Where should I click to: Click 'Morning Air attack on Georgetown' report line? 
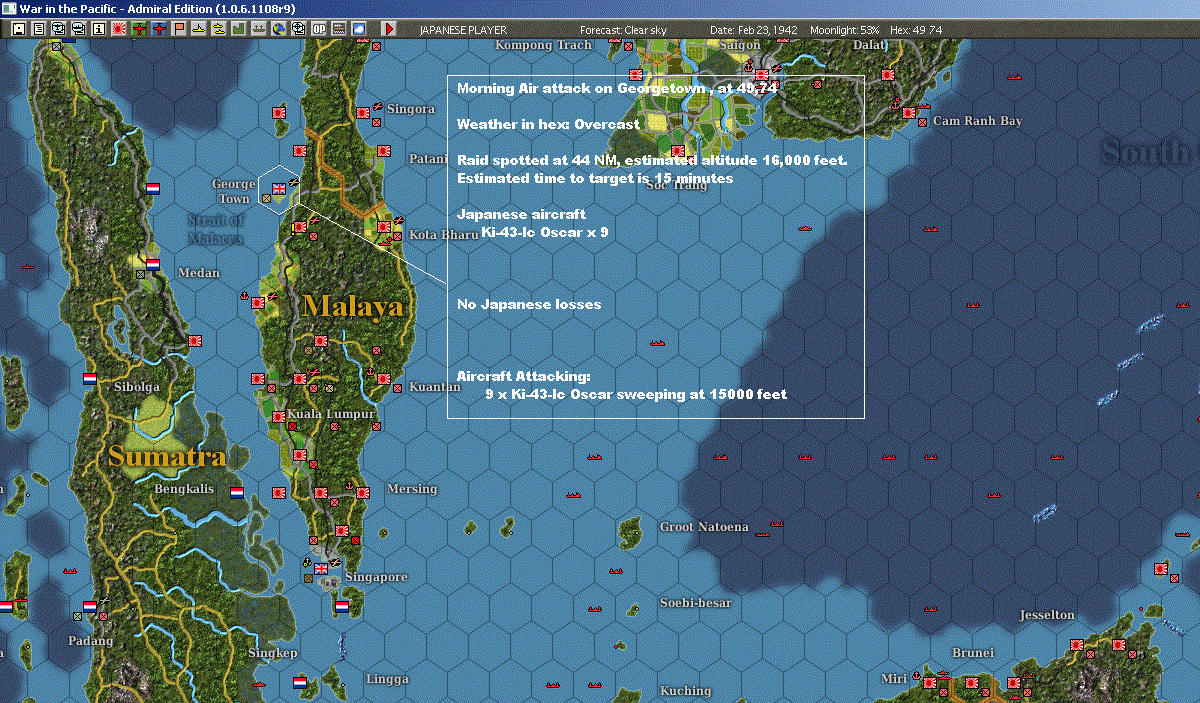[x=617, y=88]
